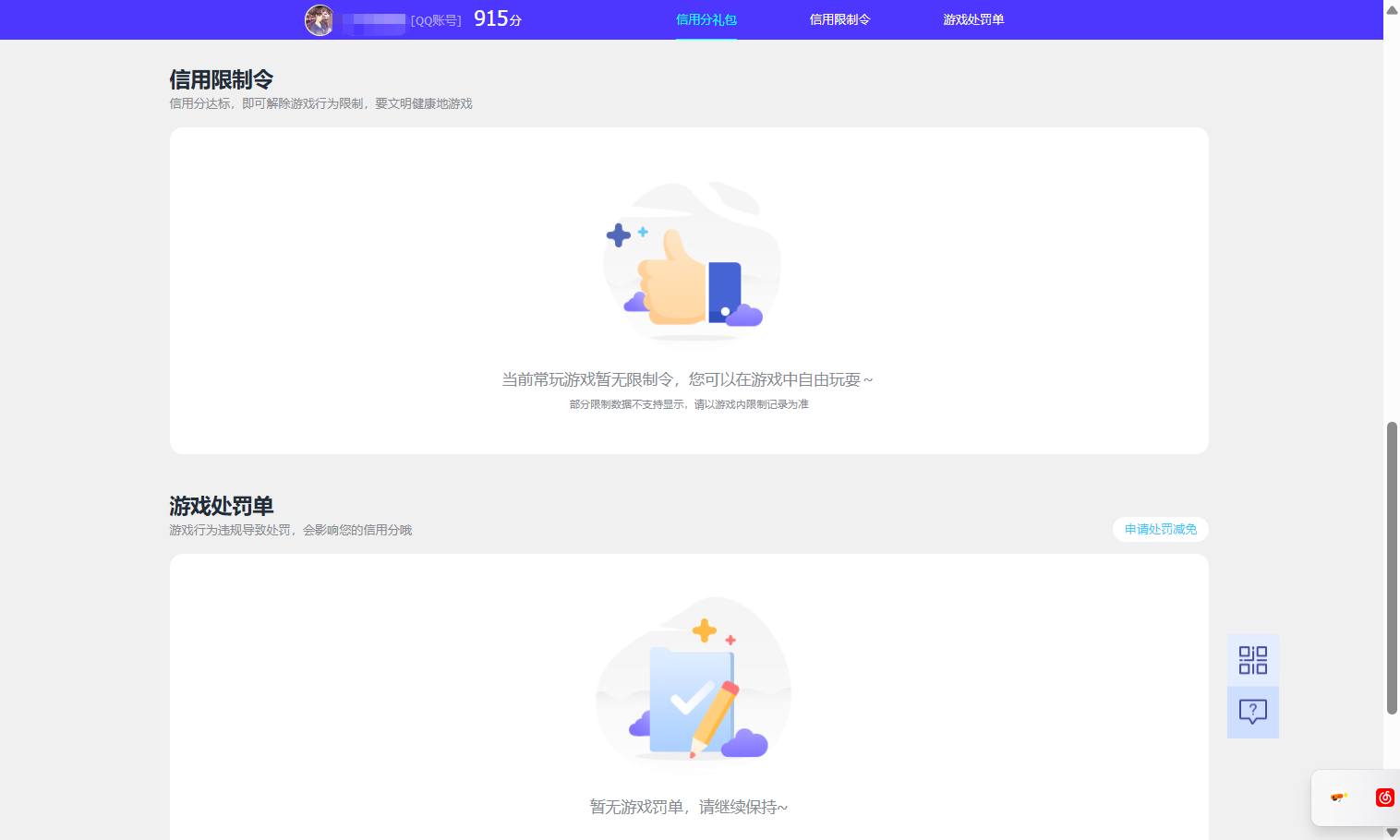Click the thumbs-up illustration

click(x=691, y=261)
